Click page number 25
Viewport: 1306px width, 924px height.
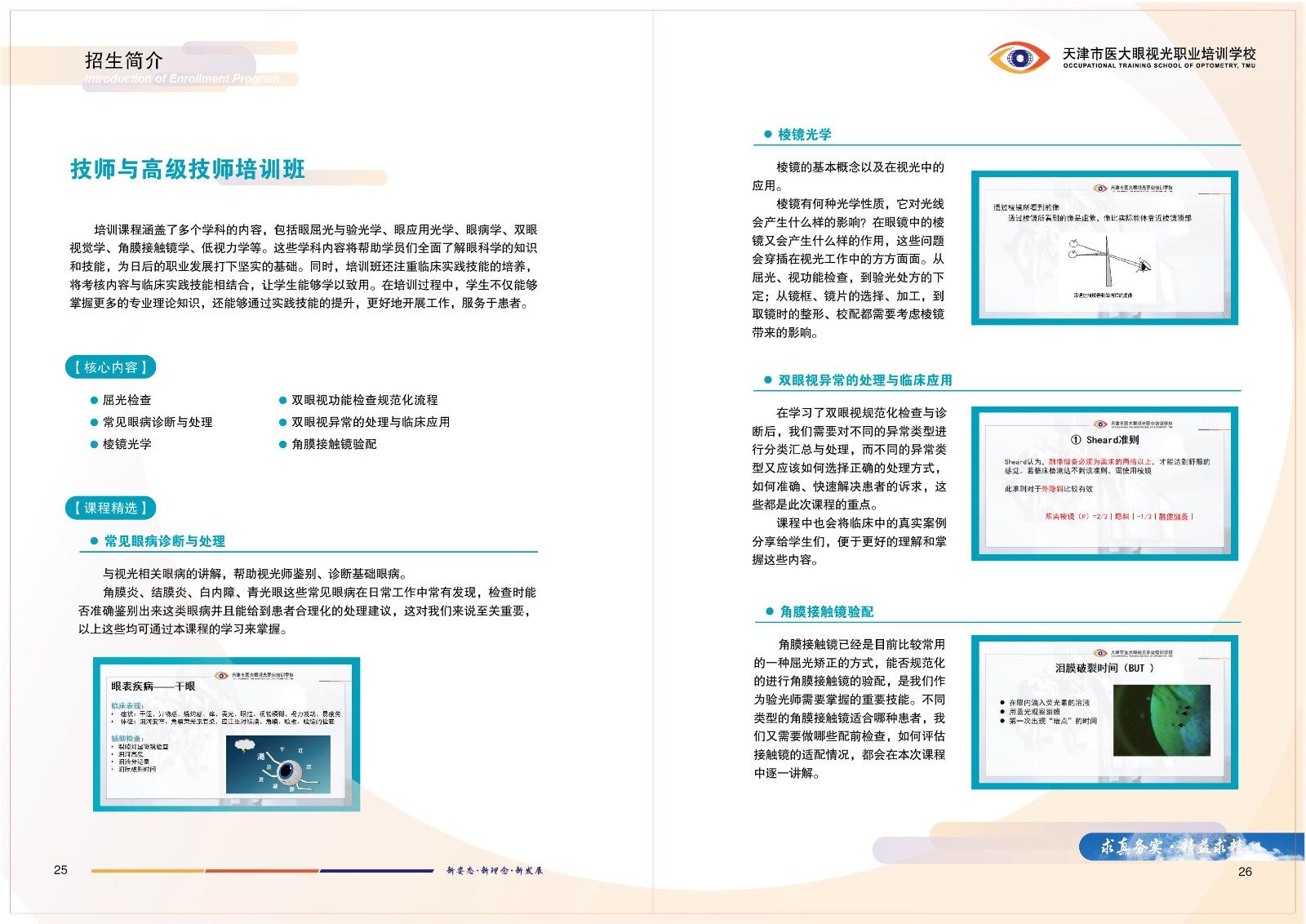[60, 870]
